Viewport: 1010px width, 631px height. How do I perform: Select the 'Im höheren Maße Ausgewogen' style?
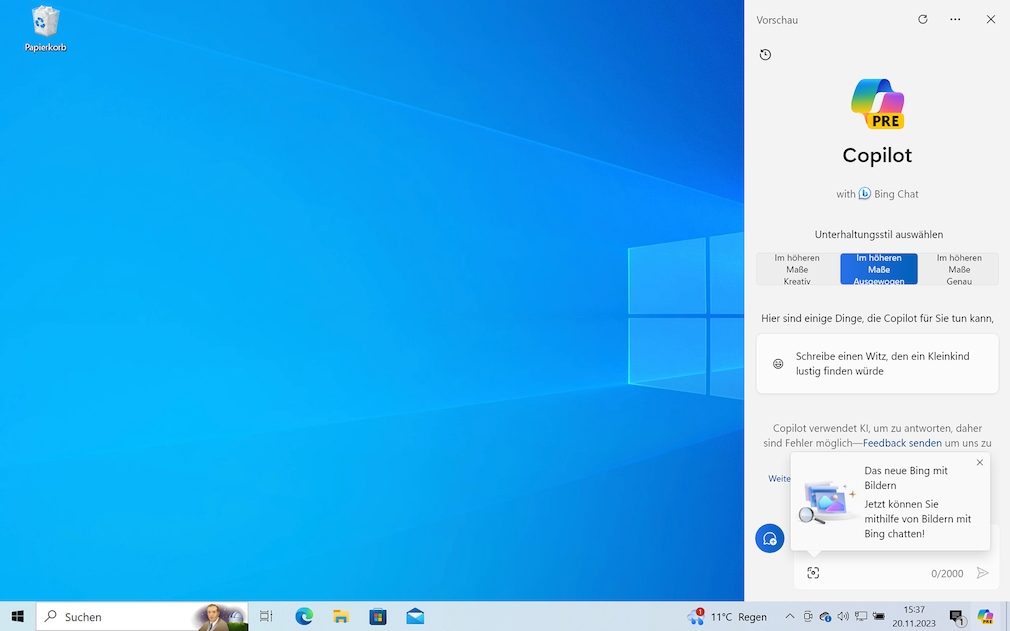[878, 268]
